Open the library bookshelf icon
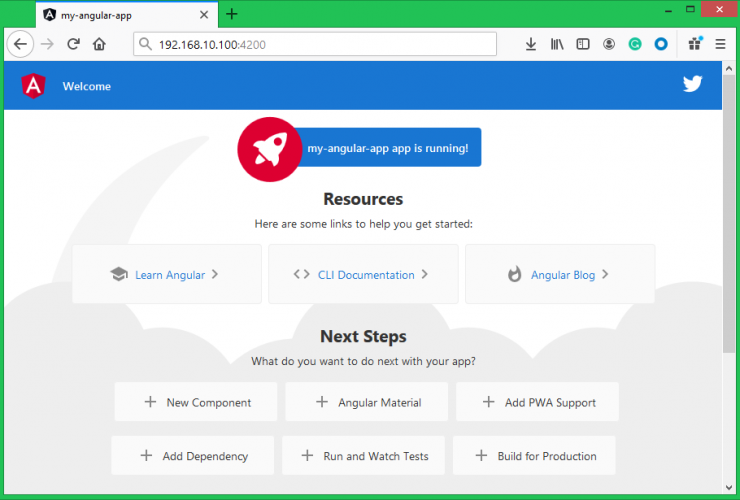This screenshot has height=500, width=740. 557,44
